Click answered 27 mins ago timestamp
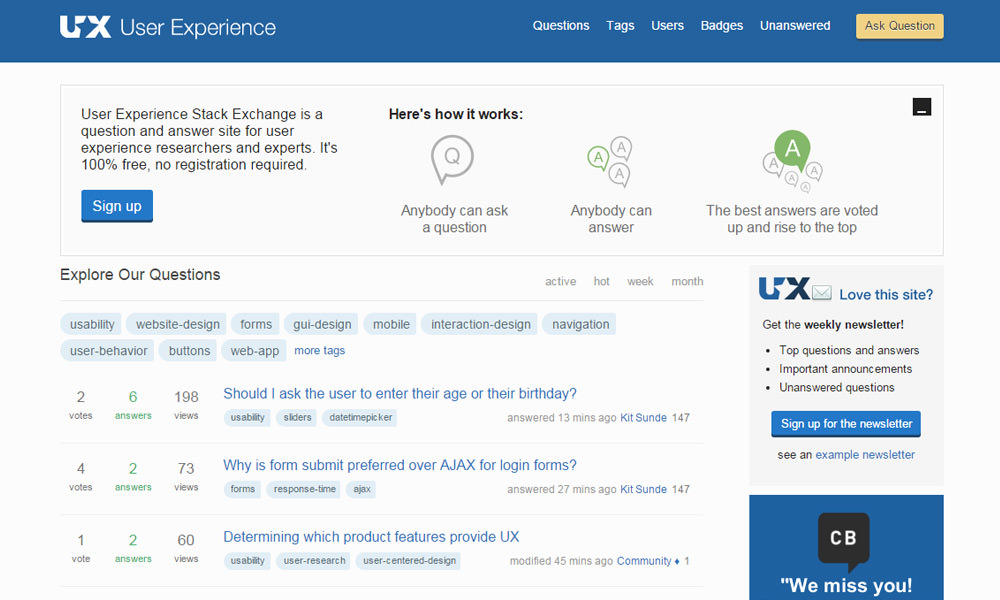This screenshot has width=1000, height=600. pos(561,489)
